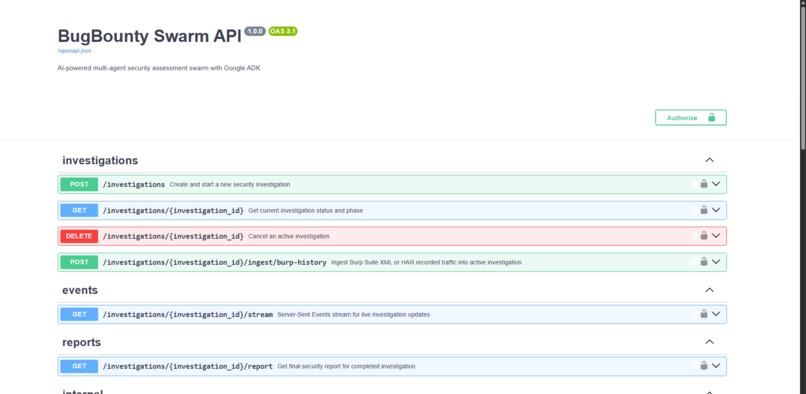Click 'Create and start a new security investigation'

tap(230, 184)
